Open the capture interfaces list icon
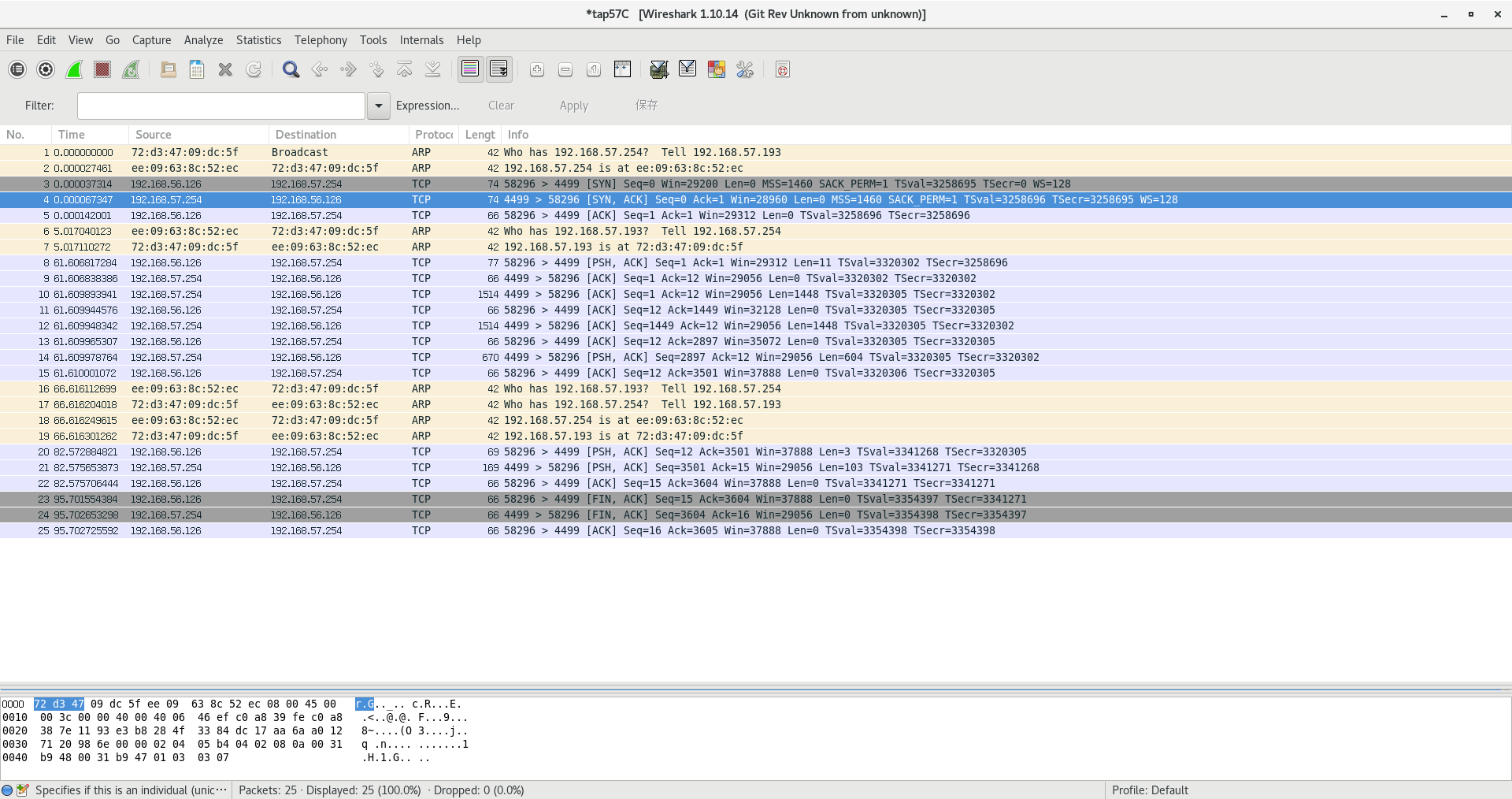 click(x=17, y=70)
